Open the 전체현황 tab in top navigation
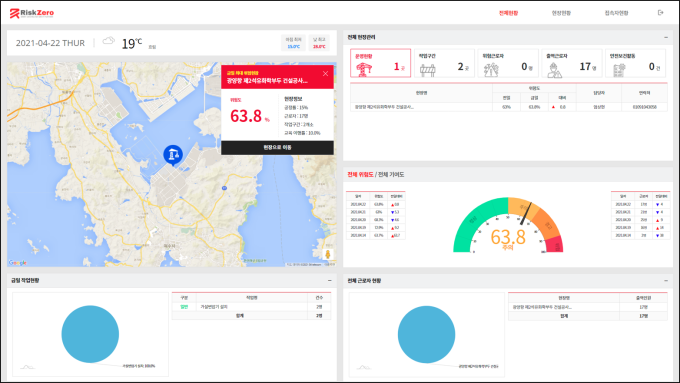 pos(508,13)
